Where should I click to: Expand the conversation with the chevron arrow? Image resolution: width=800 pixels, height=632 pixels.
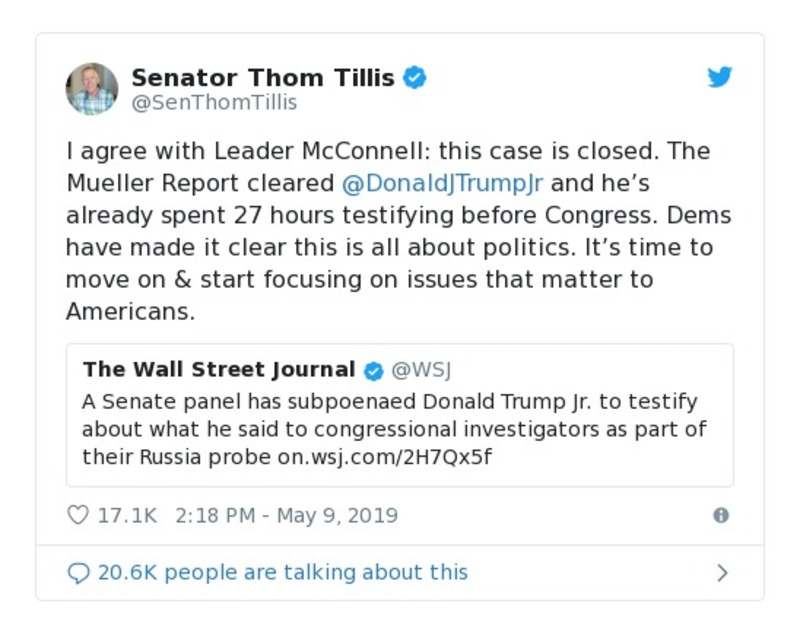(722, 573)
